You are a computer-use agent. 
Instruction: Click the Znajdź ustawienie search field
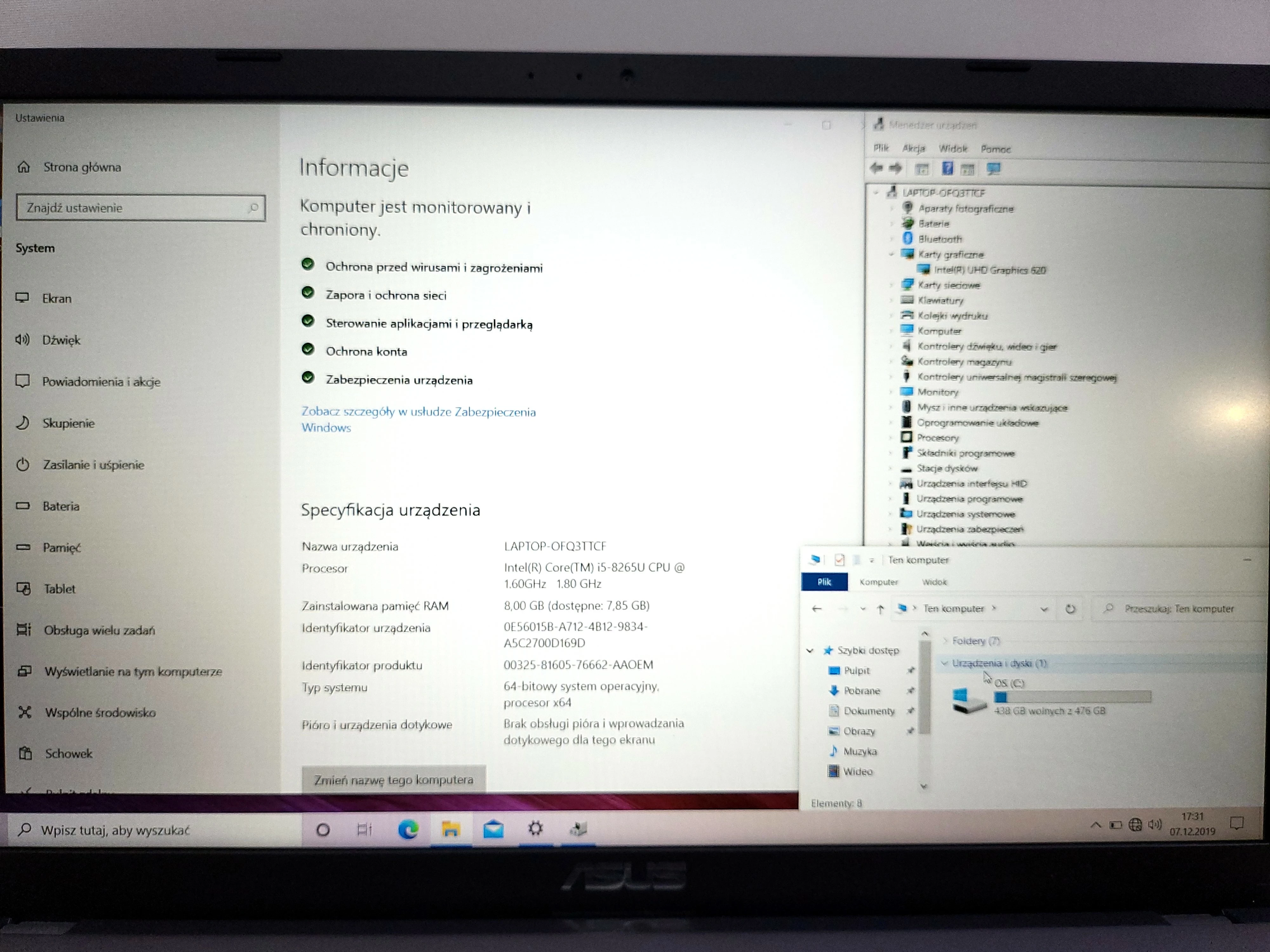coord(141,208)
